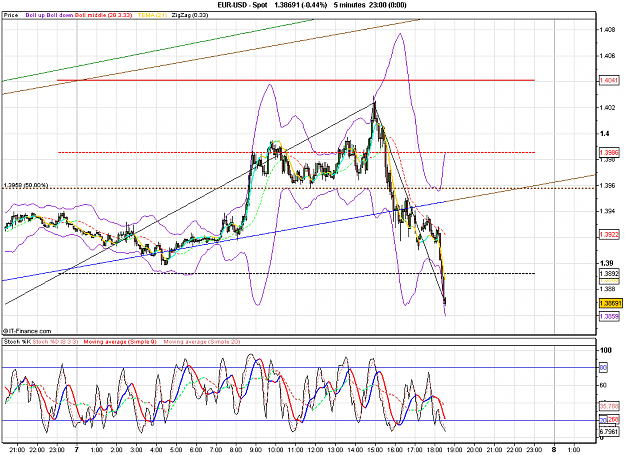This screenshot has width=625, height=455.
Task: Click the 20:00 time axis label
Action: click(x=474, y=450)
